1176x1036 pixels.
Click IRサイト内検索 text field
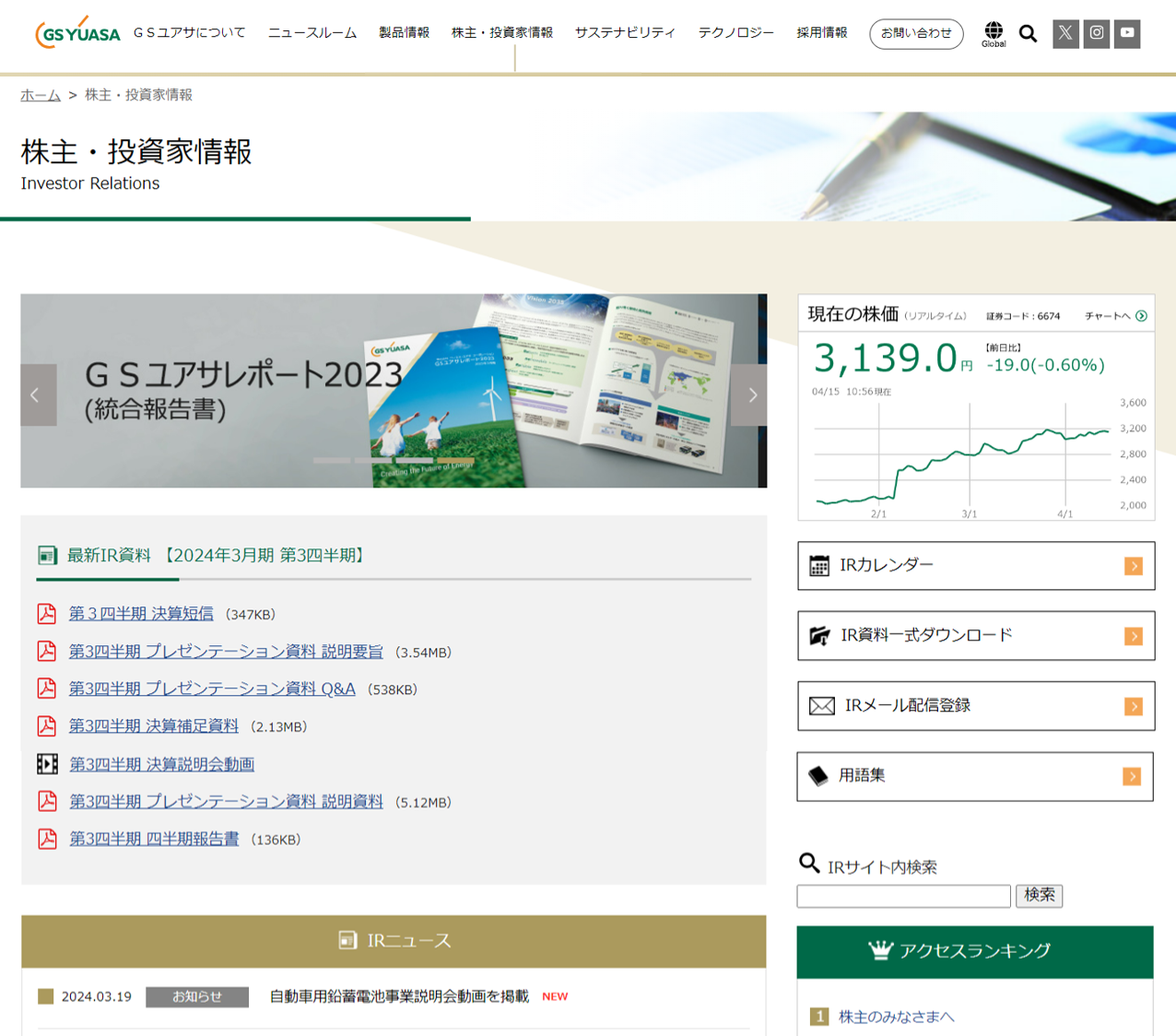pos(903,896)
